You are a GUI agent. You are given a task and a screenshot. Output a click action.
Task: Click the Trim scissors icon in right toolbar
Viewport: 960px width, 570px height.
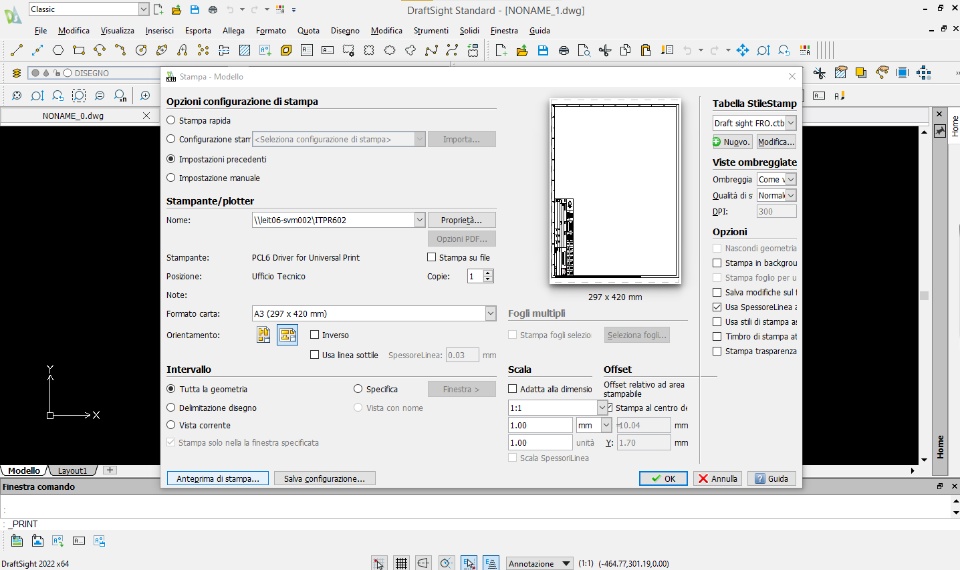[x=819, y=73]
